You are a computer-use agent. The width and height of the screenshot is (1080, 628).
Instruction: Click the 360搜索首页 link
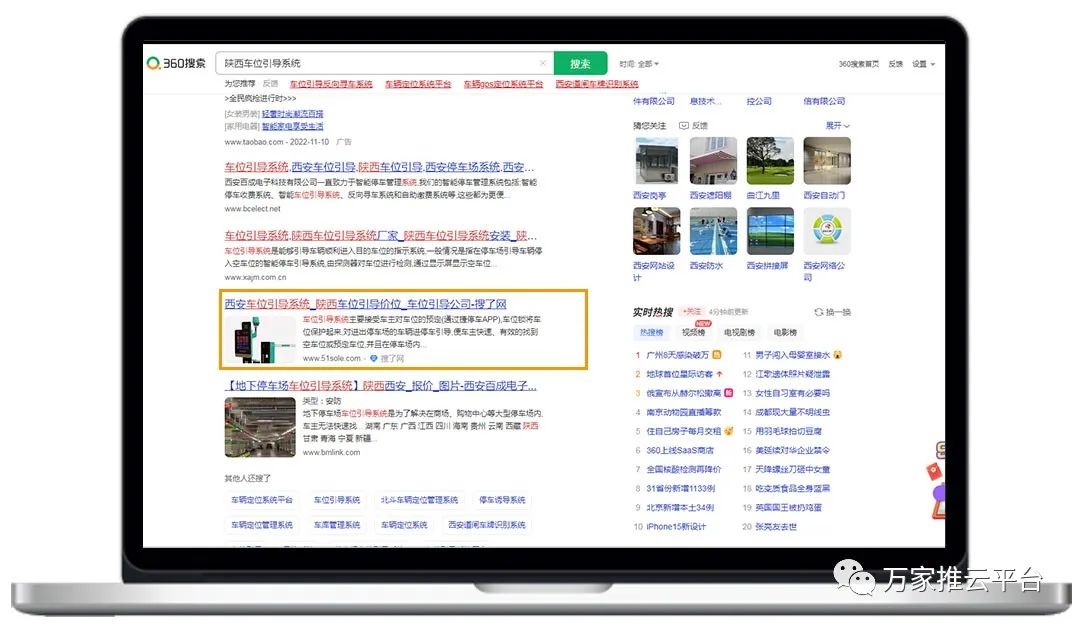pos(859,64)
